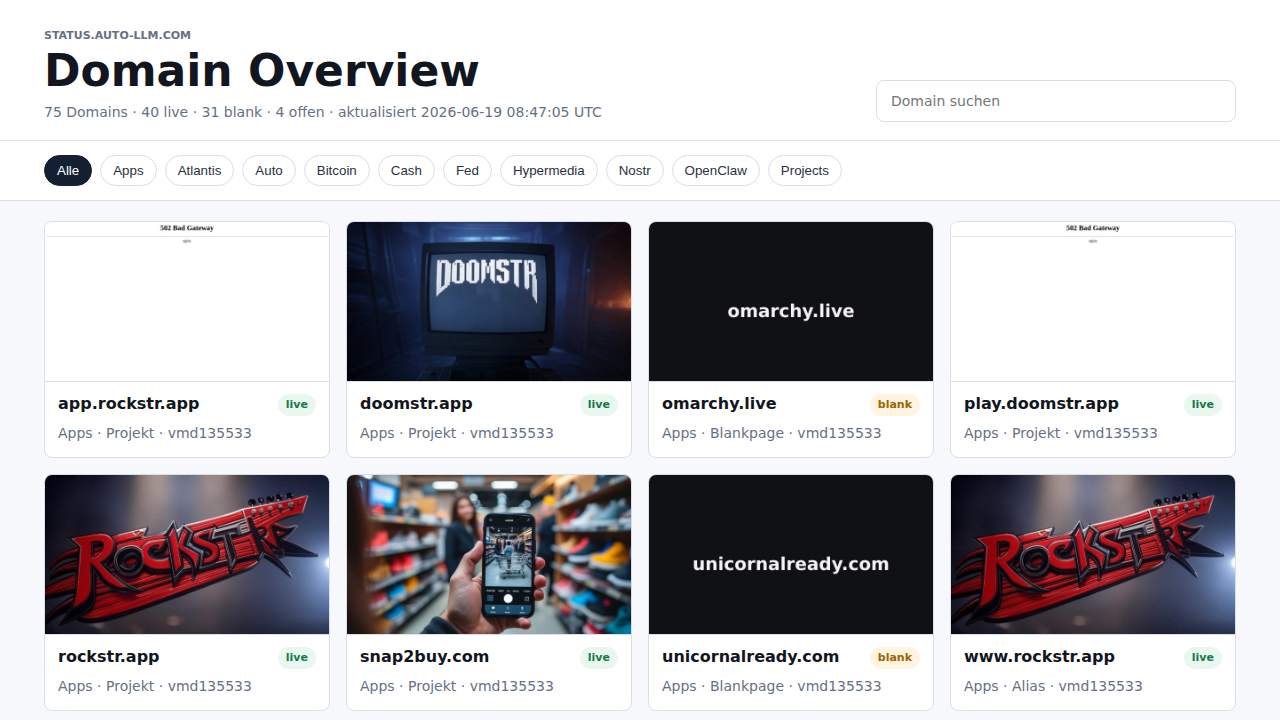This screenshot has width=1280, height=720.
Task: Open the play.doomstr.app 502 thumbnail
Action: [x=1093, y=301]
